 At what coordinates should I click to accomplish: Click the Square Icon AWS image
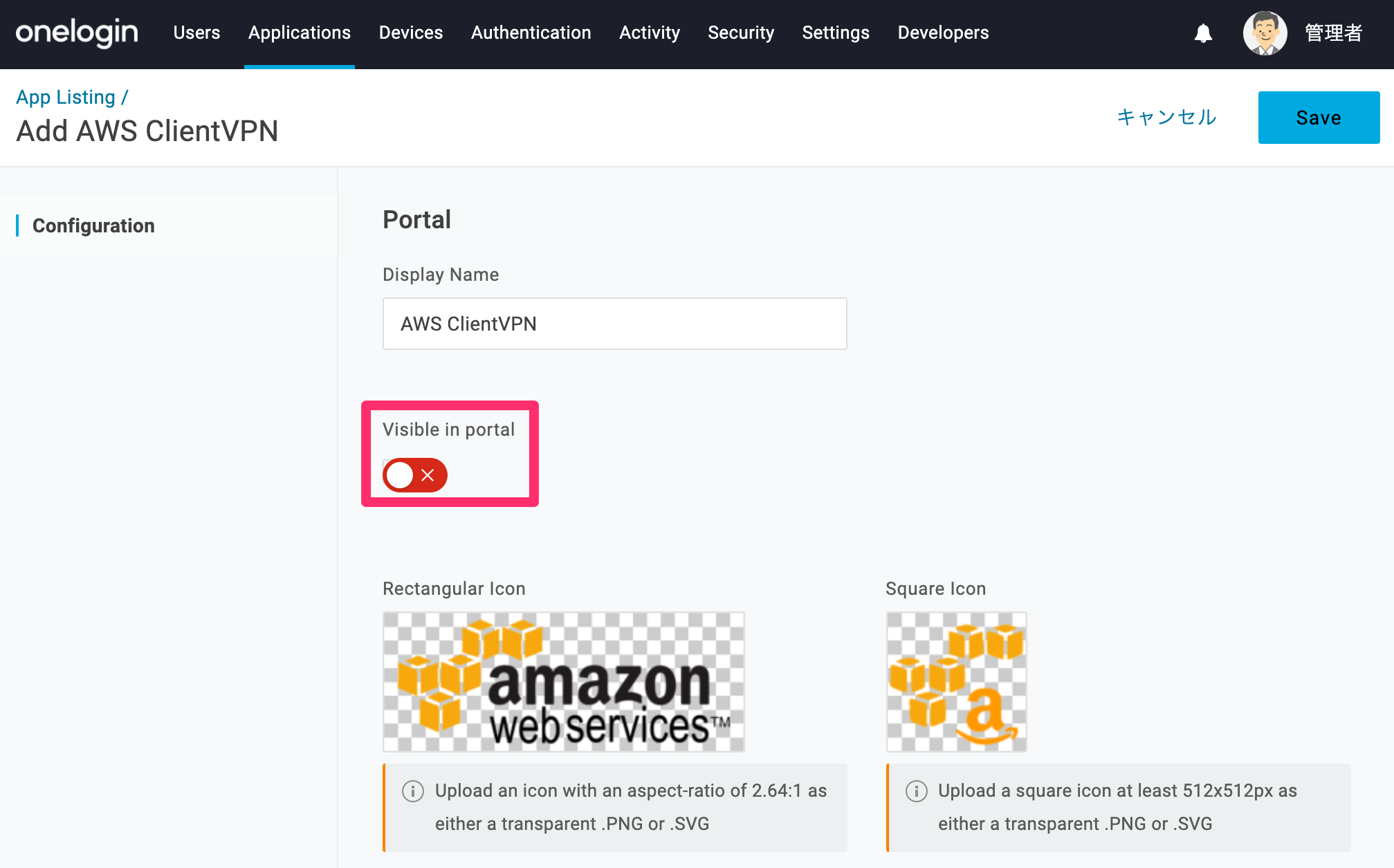(x=957, y=682)
